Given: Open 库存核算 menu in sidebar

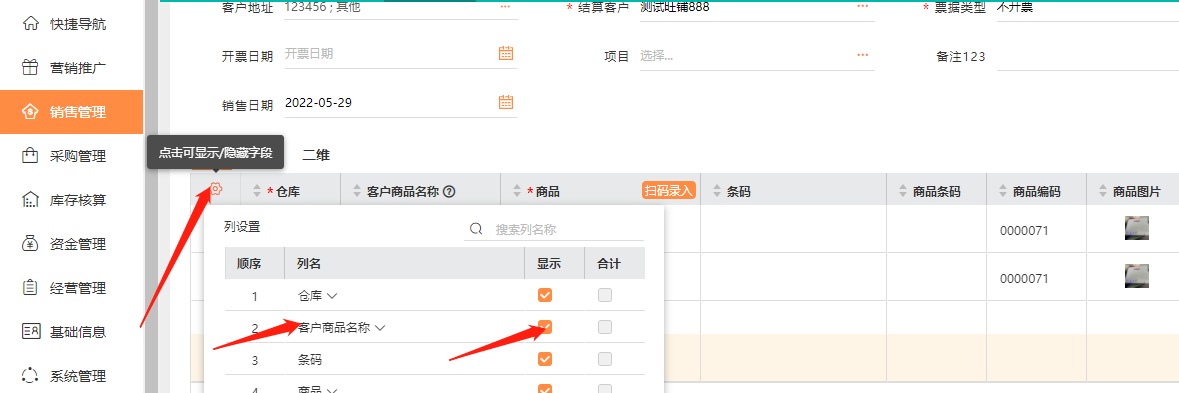Looking at the screenshot, I should 71,200.
